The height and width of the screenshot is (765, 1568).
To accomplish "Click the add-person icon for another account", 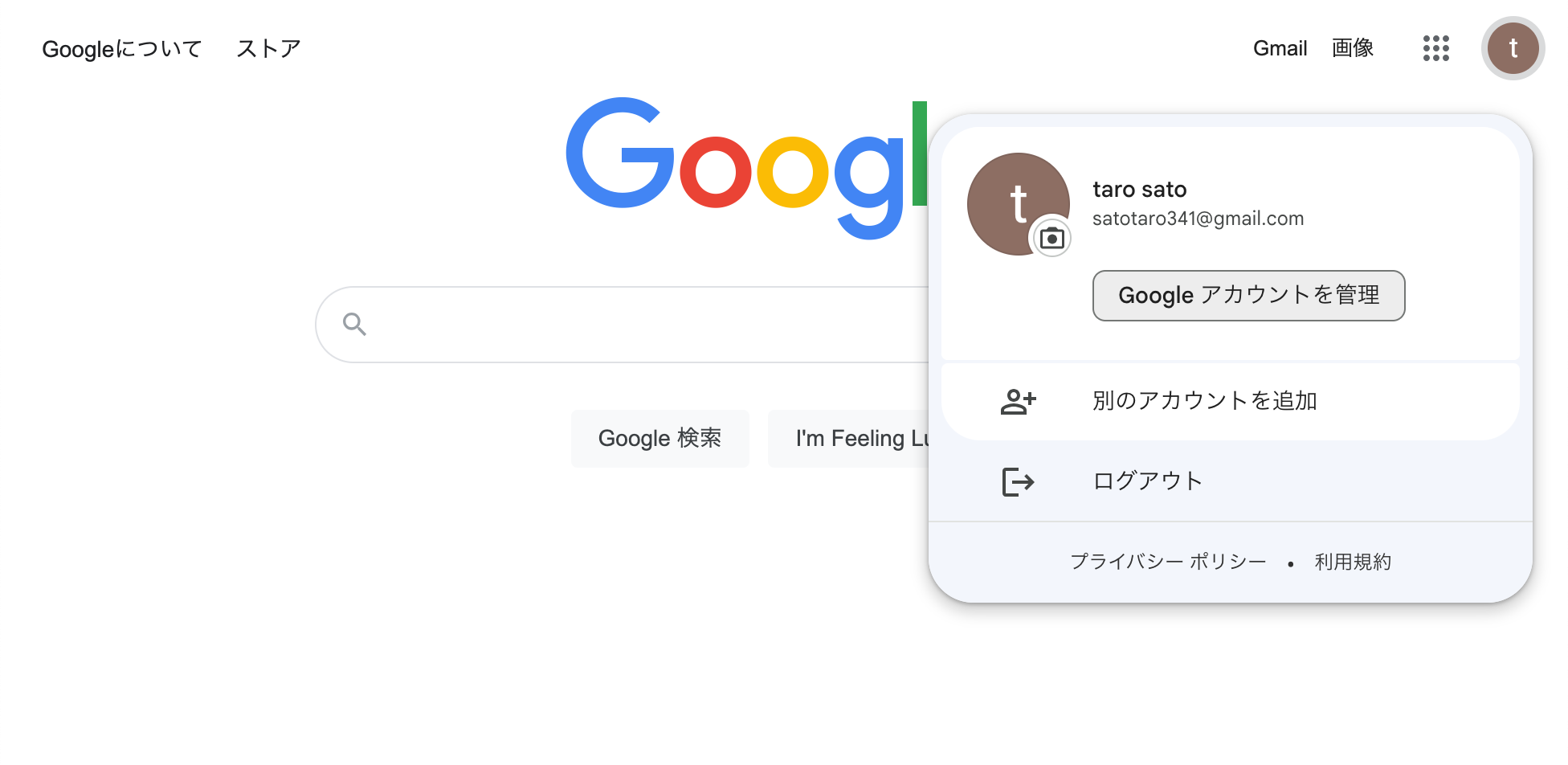I will click(1018, 401).
